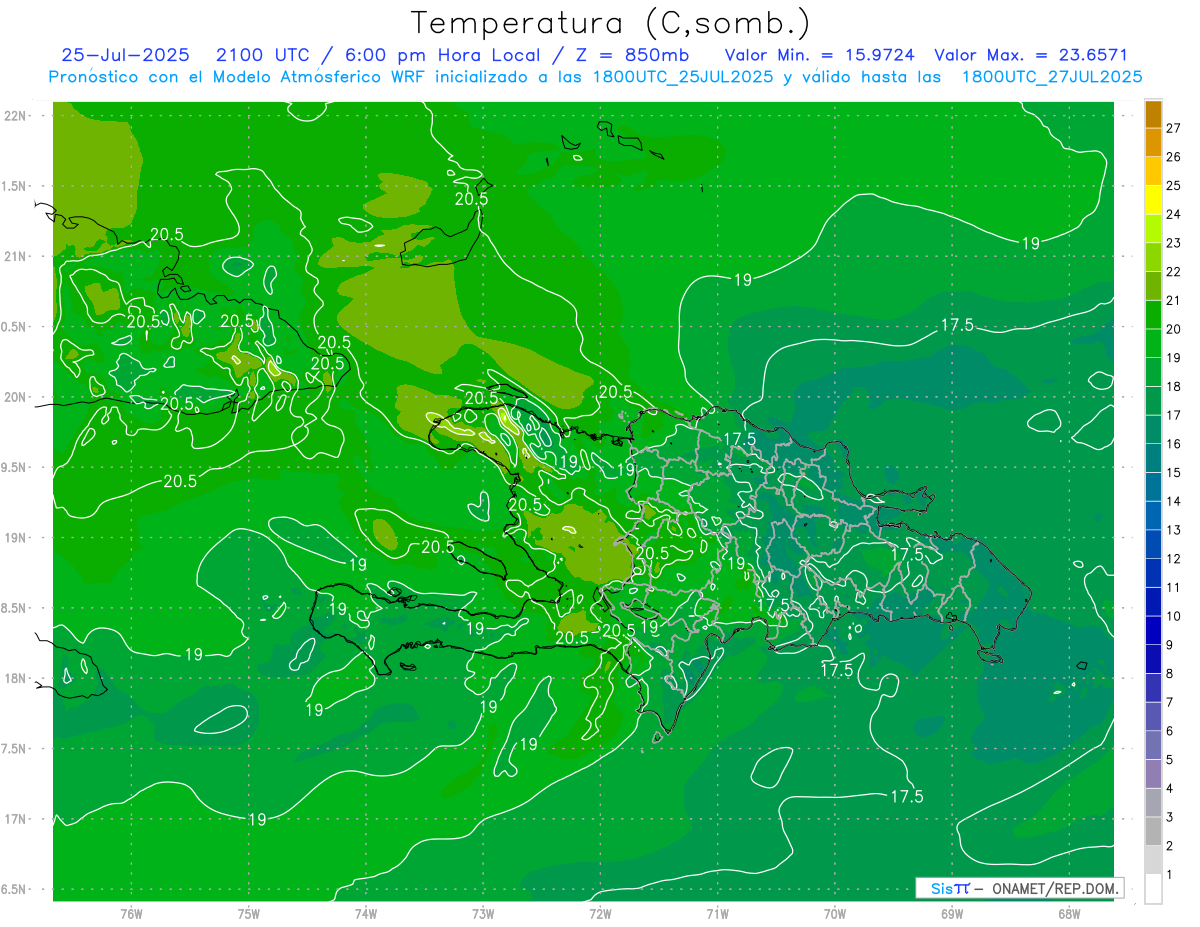
Task: Click the yellow swatch between legend 24 and 25
Action: [x=1153, y=200]
